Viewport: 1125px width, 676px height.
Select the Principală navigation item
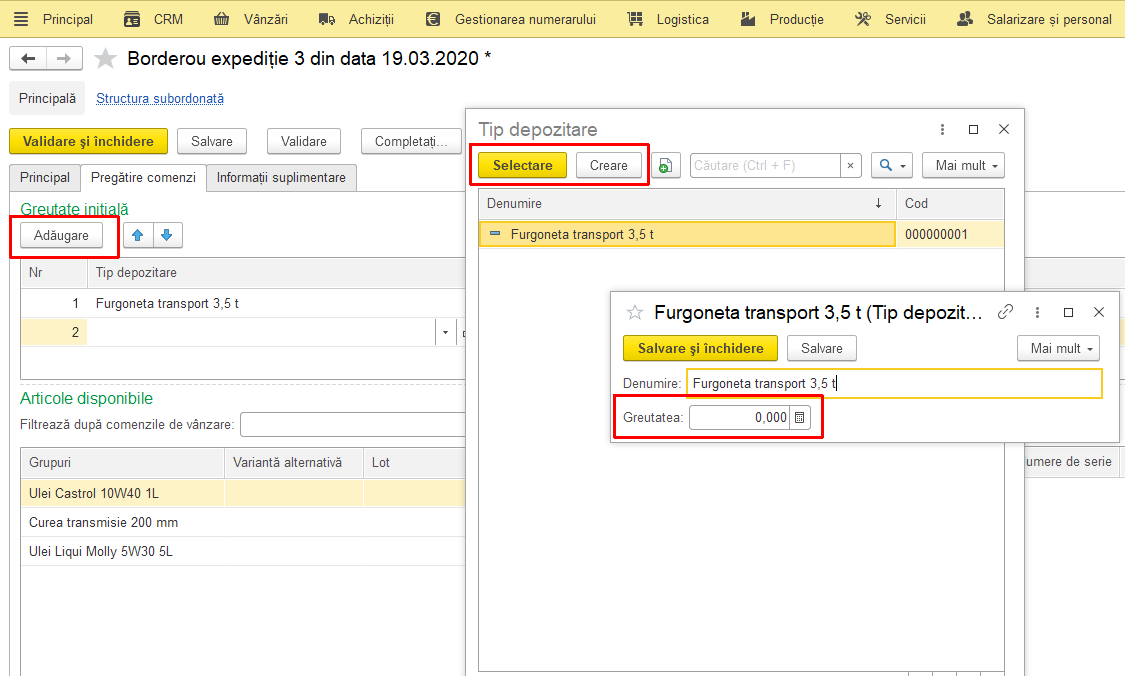click(x=47, y=98)
